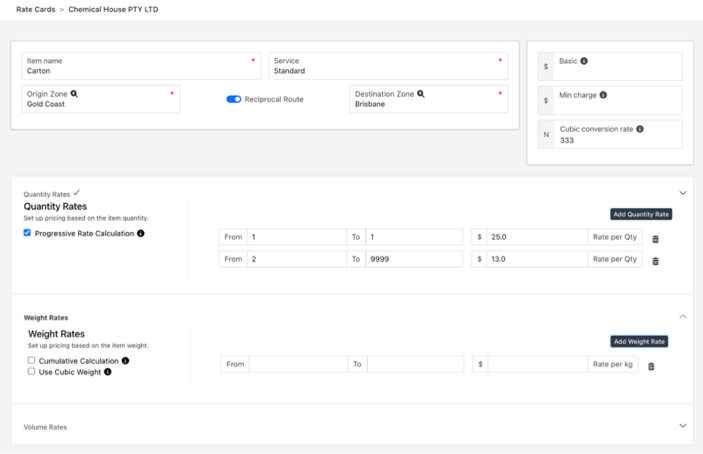Click the Basic info icon
Viewport: 703px width, 454px height.
point(584,61)
